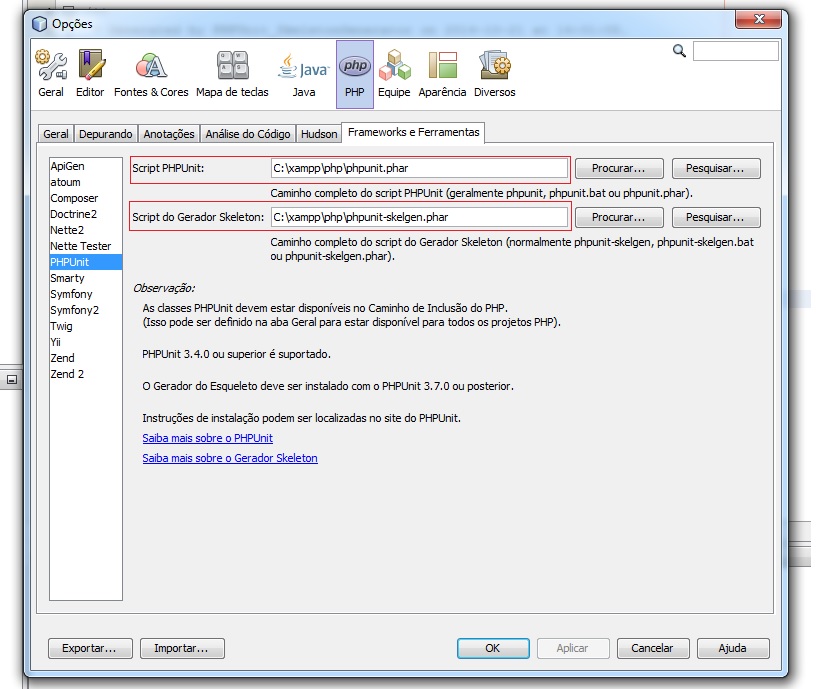Open Saiba mais sobre o PHPUnit link

tap(207, 438)
